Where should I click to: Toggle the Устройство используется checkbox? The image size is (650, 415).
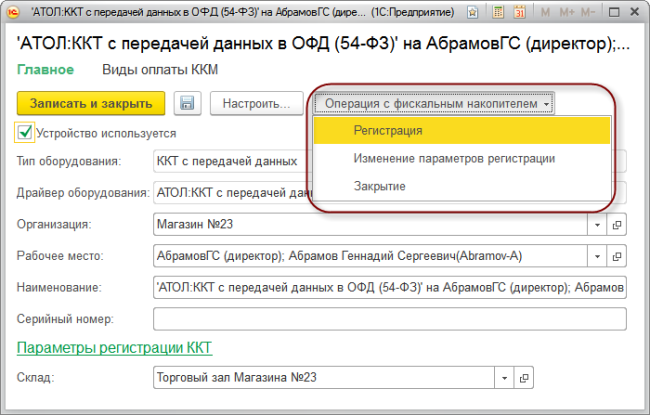(x=25, y=133)
